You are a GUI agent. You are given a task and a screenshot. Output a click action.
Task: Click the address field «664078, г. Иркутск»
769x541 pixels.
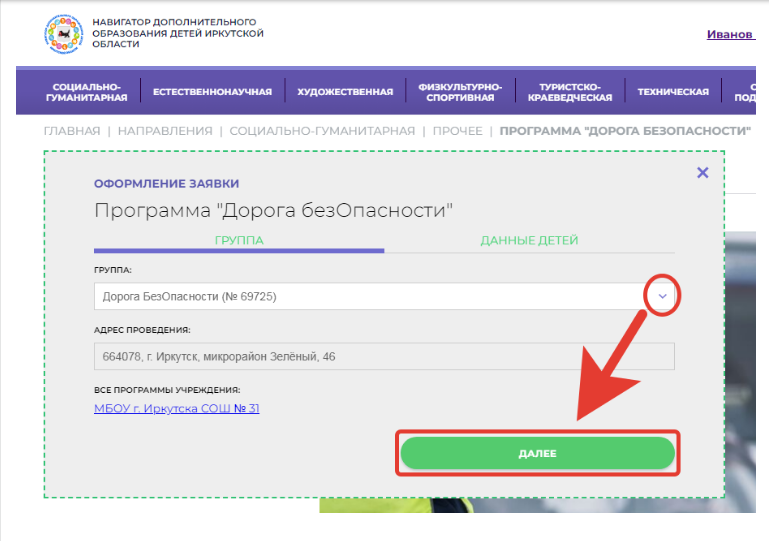point(384,357)
